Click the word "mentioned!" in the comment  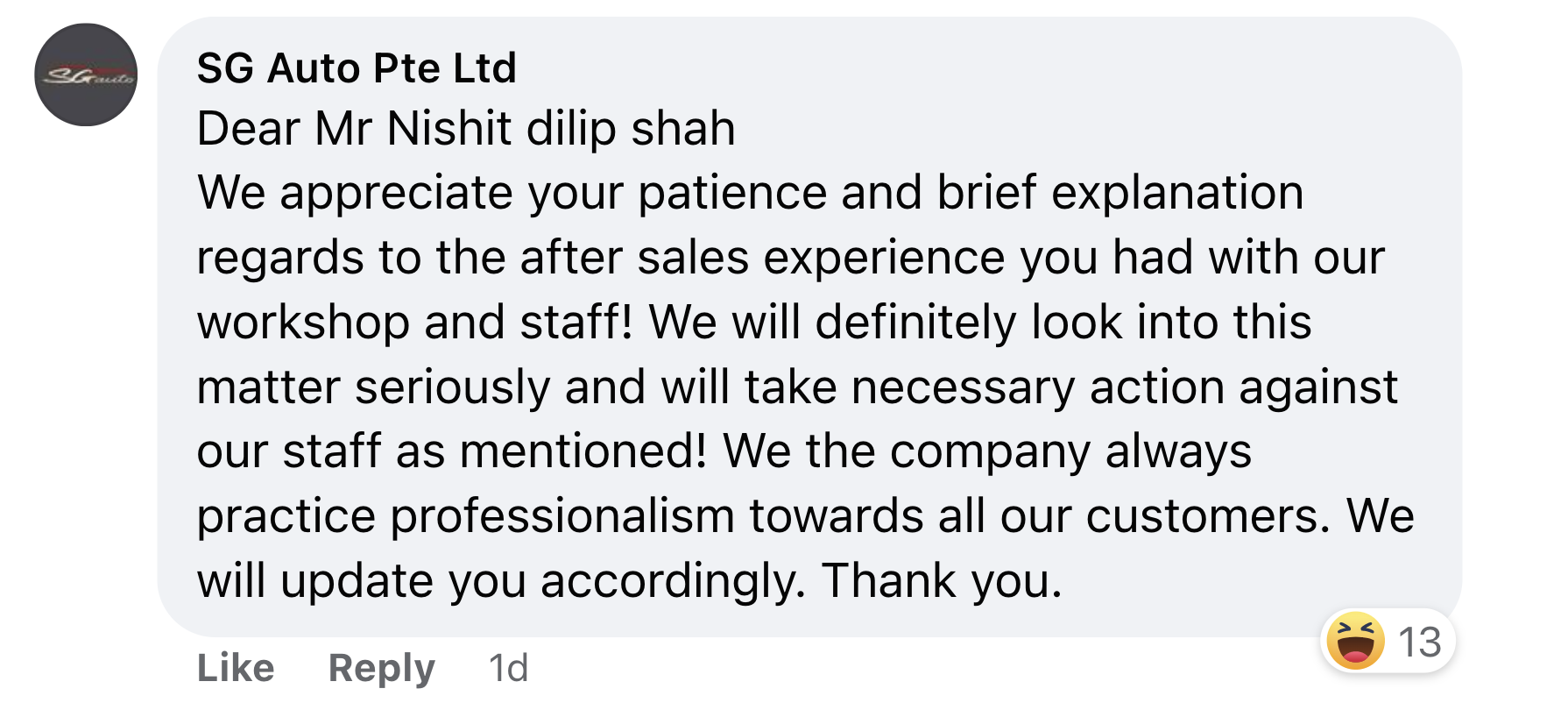(583, 451)
